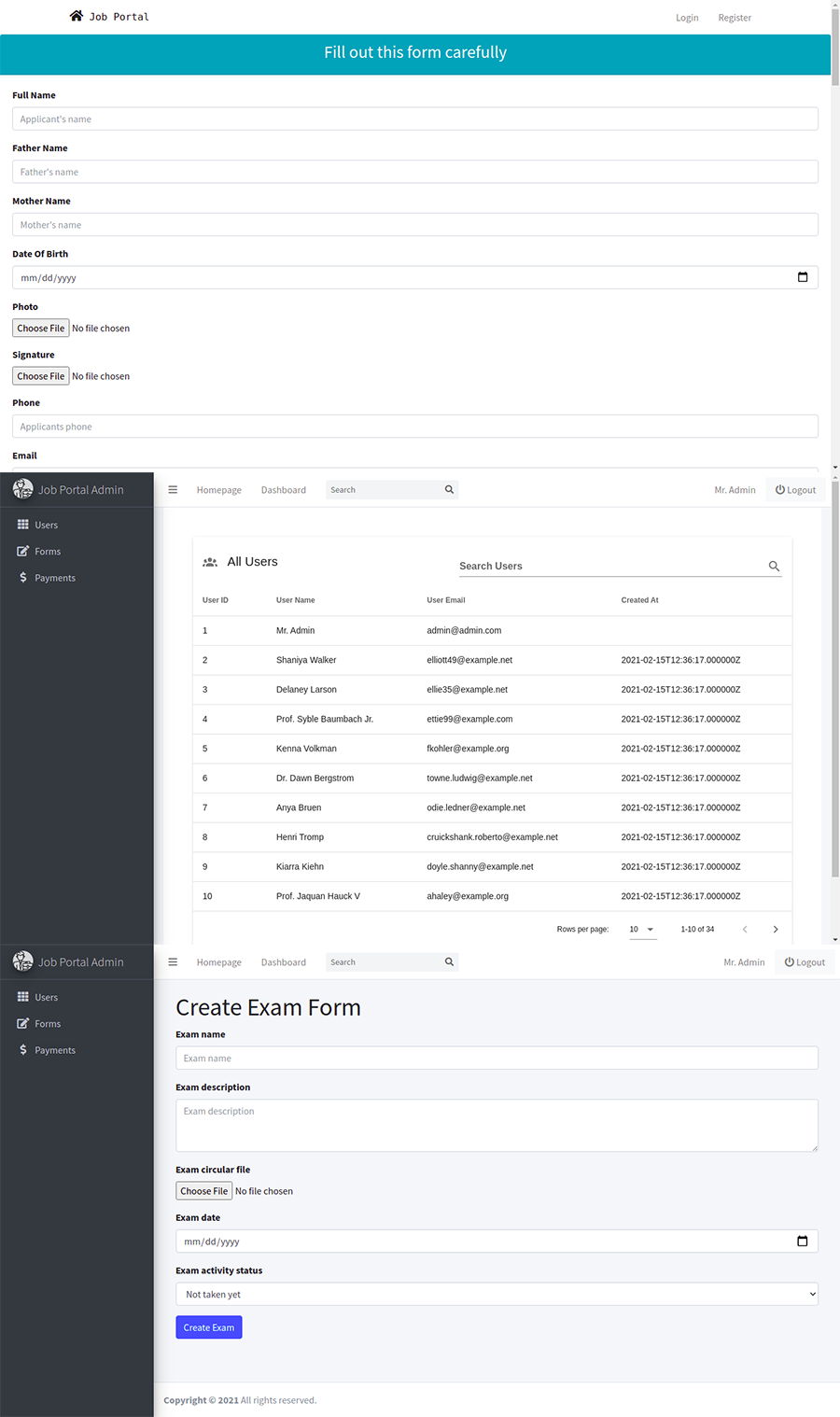Focus the Full Name input field
This screenshot has width=840, height=1417.
414,119
